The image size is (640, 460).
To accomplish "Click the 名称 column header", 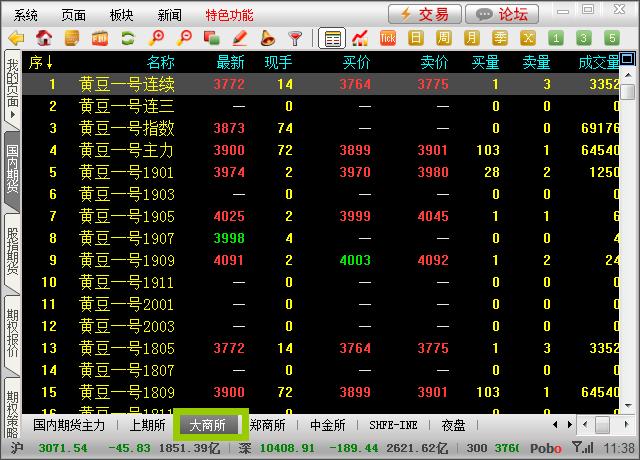I will [160, 62].
